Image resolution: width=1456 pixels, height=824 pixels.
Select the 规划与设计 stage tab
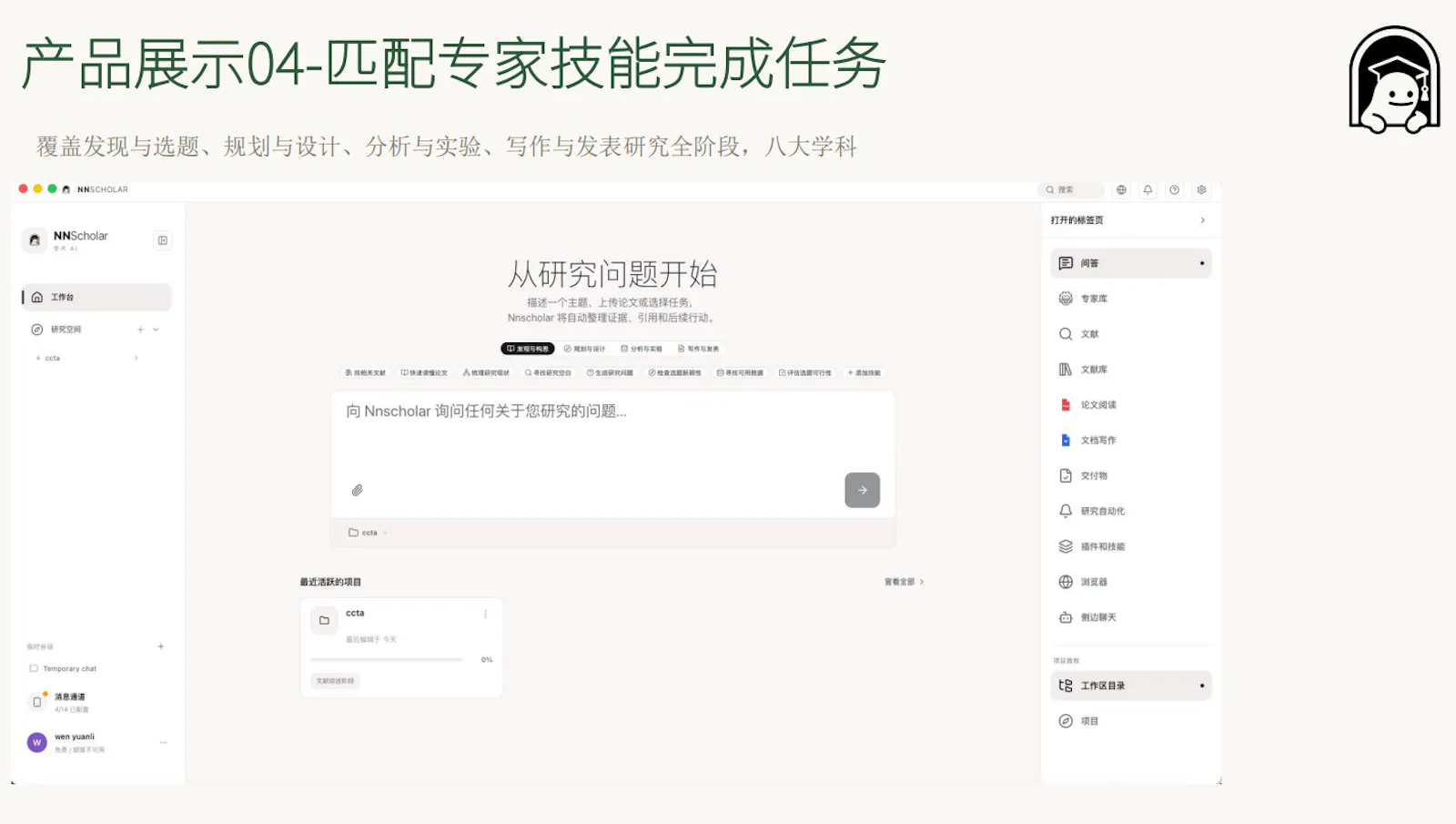pos(584,349)
